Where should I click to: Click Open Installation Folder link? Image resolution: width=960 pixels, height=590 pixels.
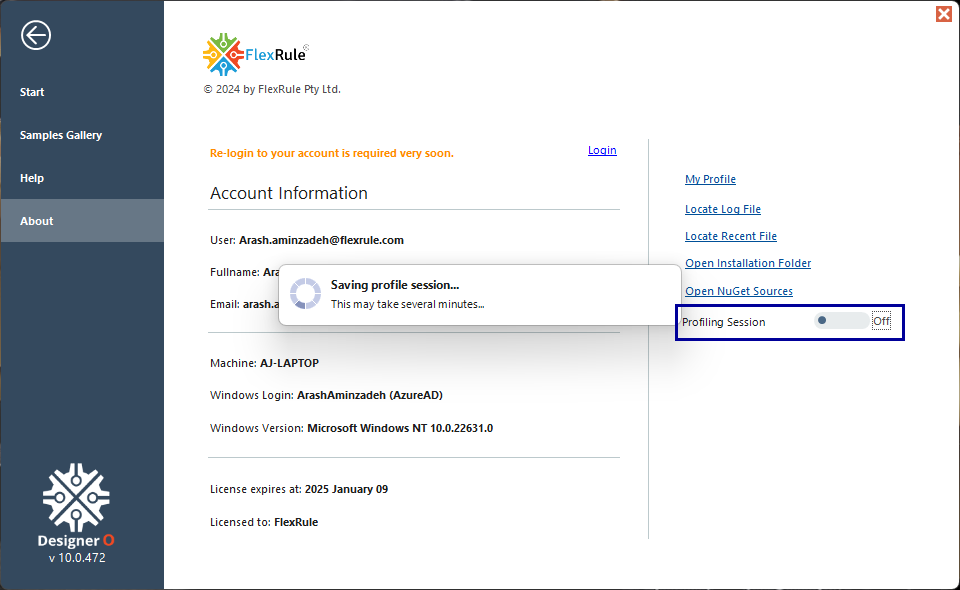click(x=748, y=263)
